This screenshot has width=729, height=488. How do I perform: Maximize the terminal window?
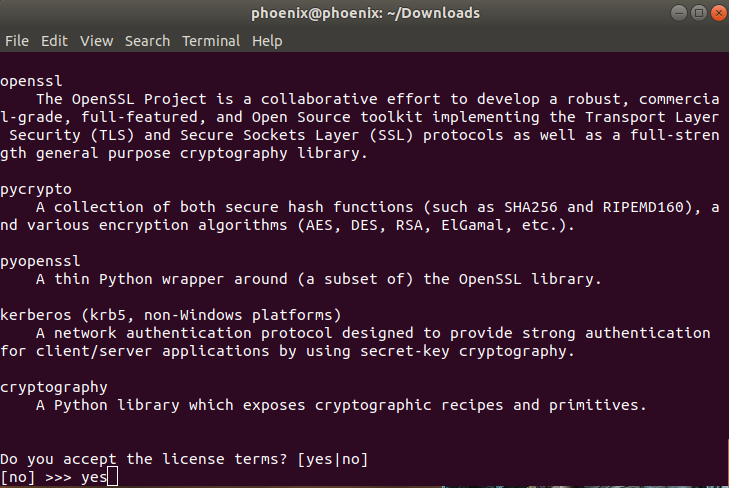coord(698,13)
